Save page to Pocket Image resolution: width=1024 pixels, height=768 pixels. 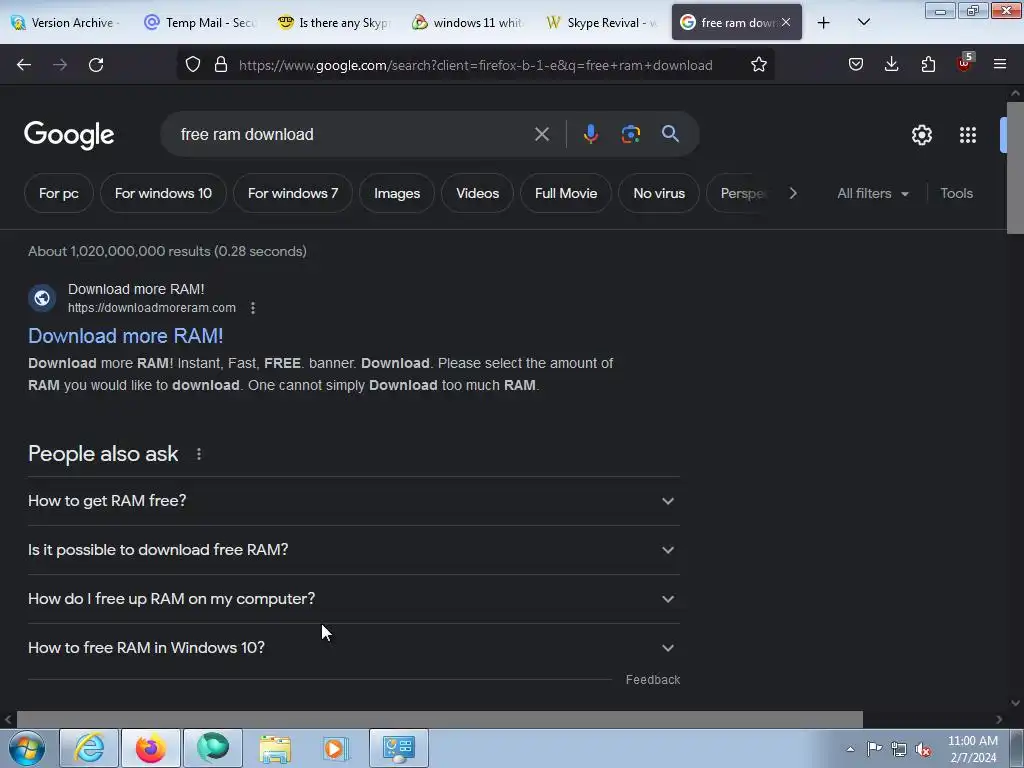[856, 65]
